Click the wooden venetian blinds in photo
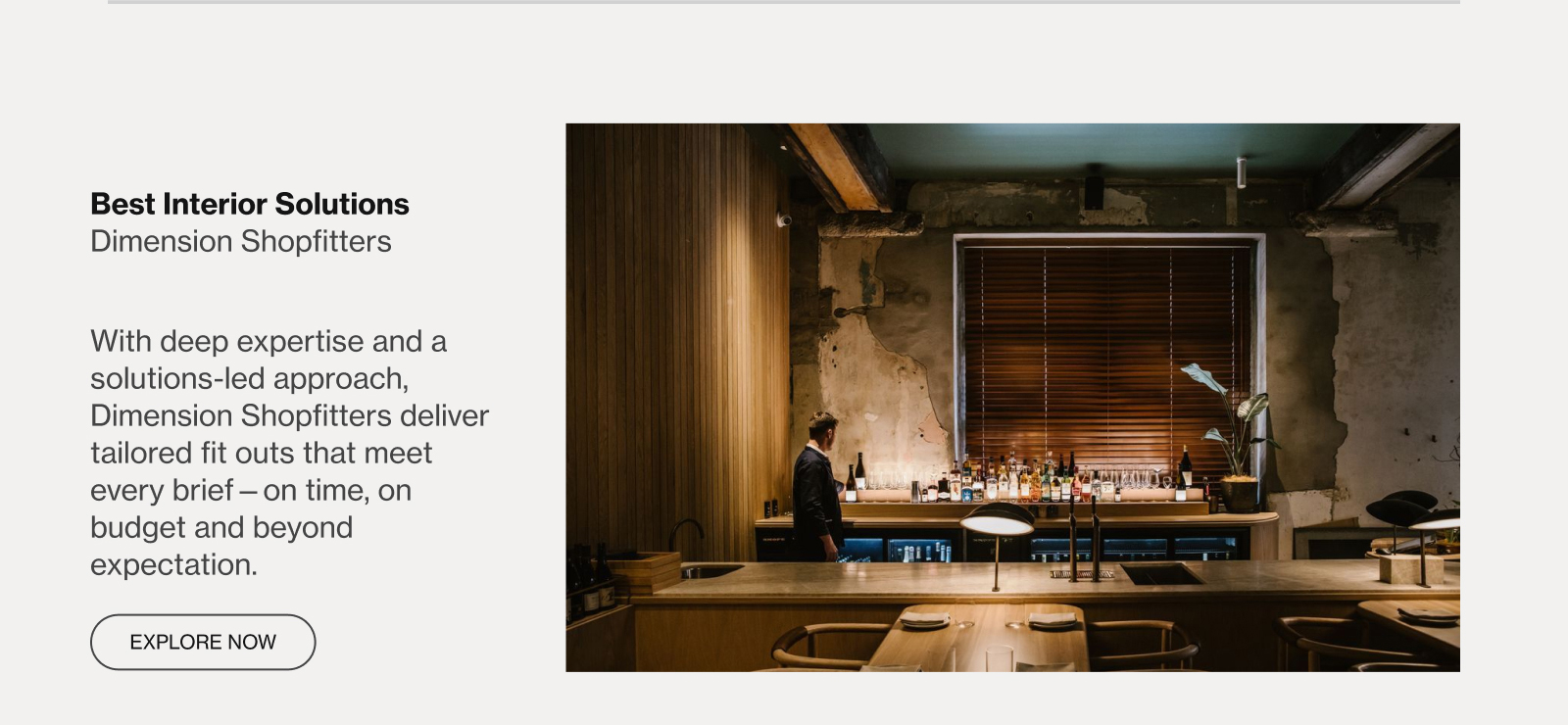Screen dimensions: 1568x725 (1108, 362)
